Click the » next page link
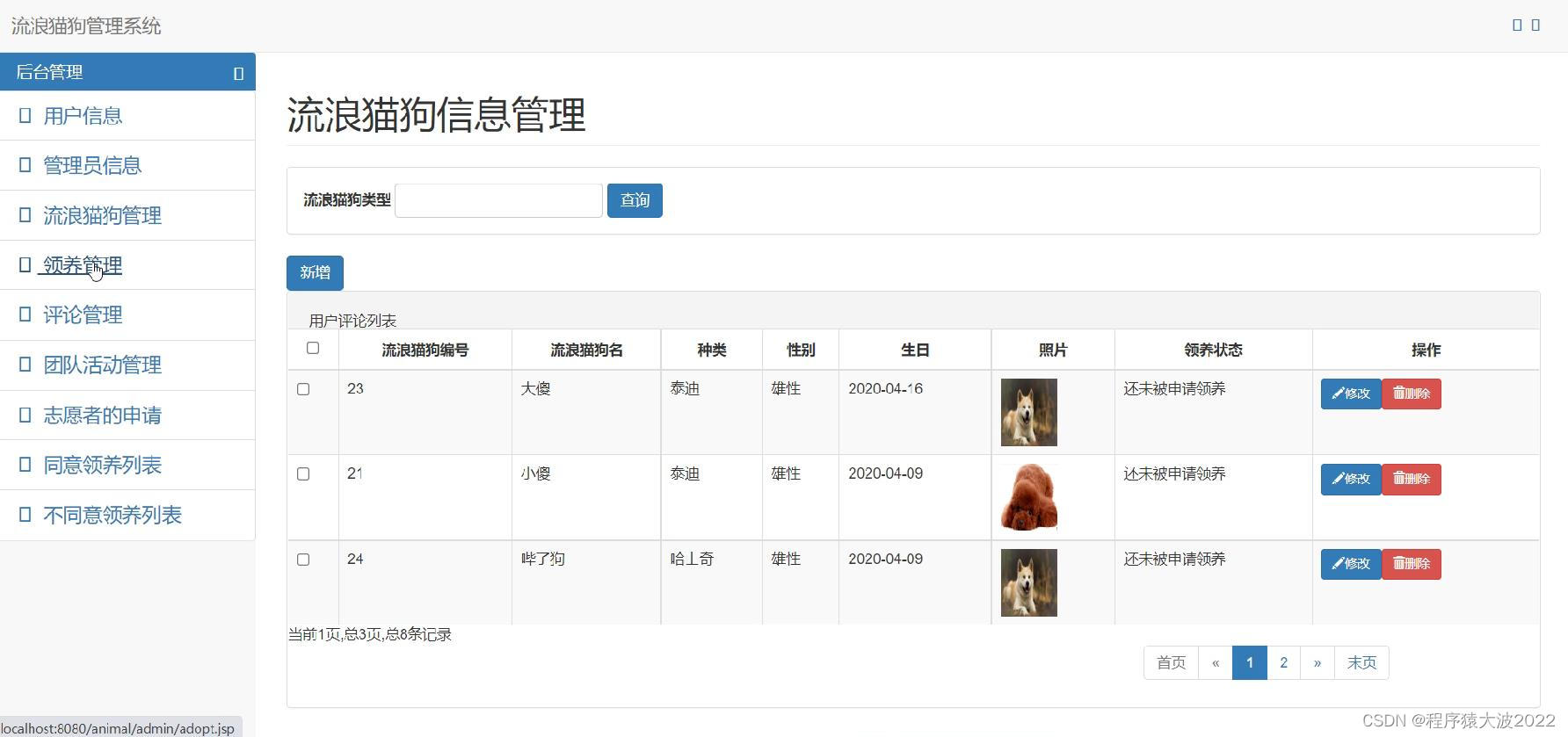The image size is (1568, 737). (x=1318, y=662)
